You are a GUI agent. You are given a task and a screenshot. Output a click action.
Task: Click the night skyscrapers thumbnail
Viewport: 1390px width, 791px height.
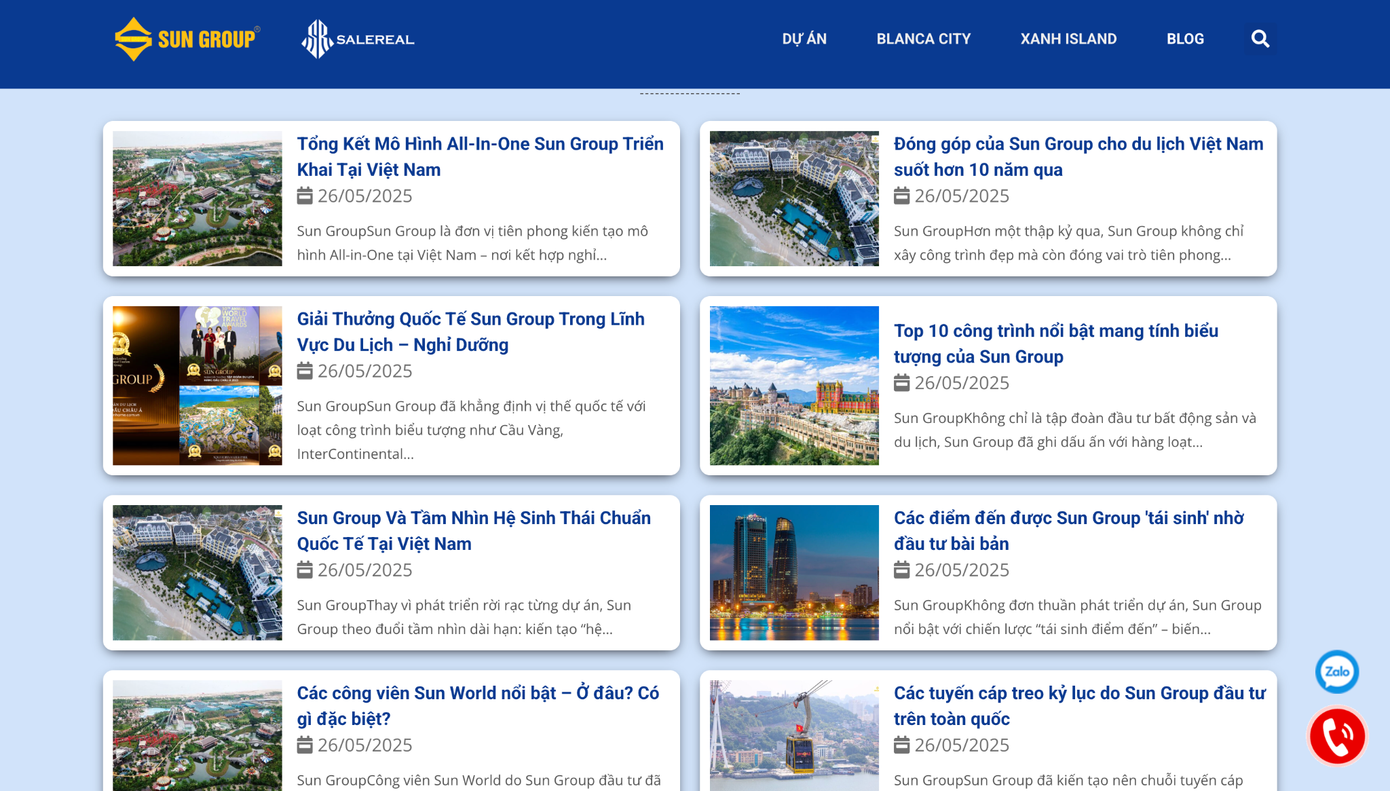click(x=794, y=573)
